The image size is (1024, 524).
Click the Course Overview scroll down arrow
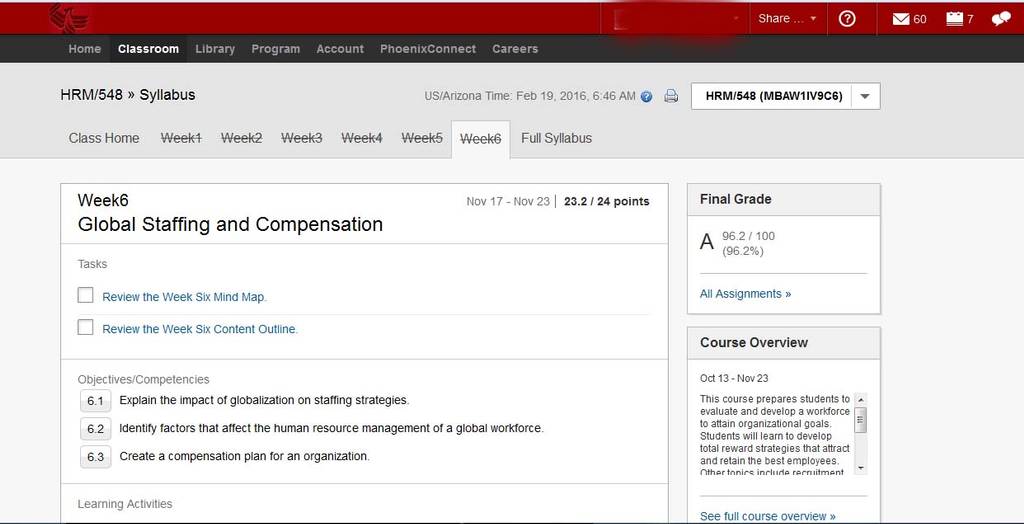click(860, 468)
